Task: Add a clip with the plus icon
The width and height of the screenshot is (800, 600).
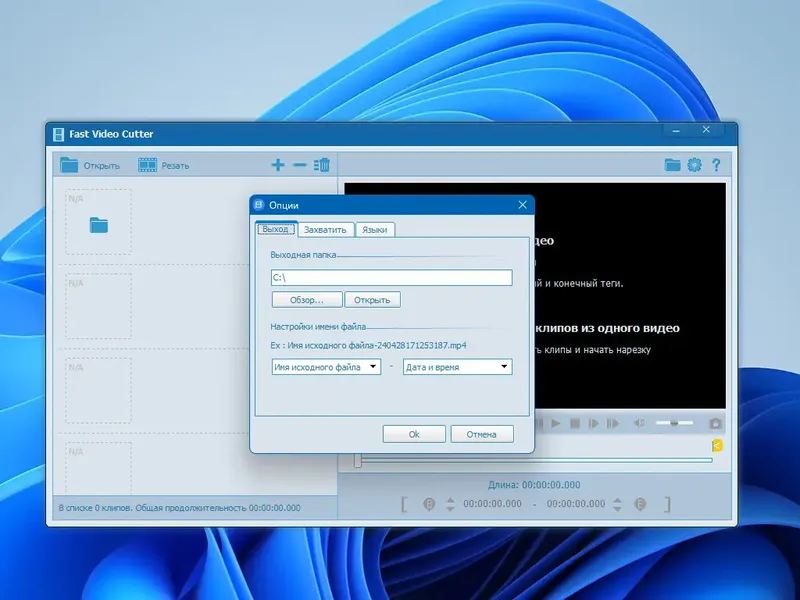Action: click(277, 164)
